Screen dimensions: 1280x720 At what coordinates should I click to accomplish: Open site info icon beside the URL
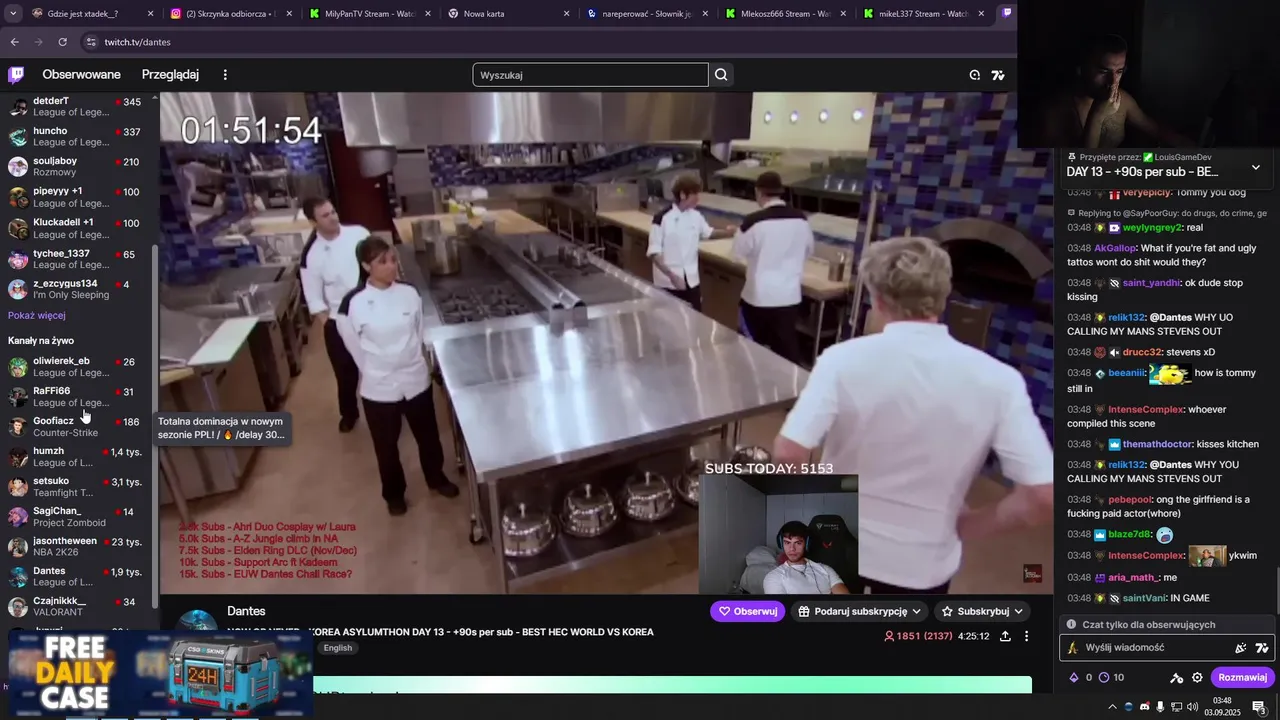pos(91,42)
